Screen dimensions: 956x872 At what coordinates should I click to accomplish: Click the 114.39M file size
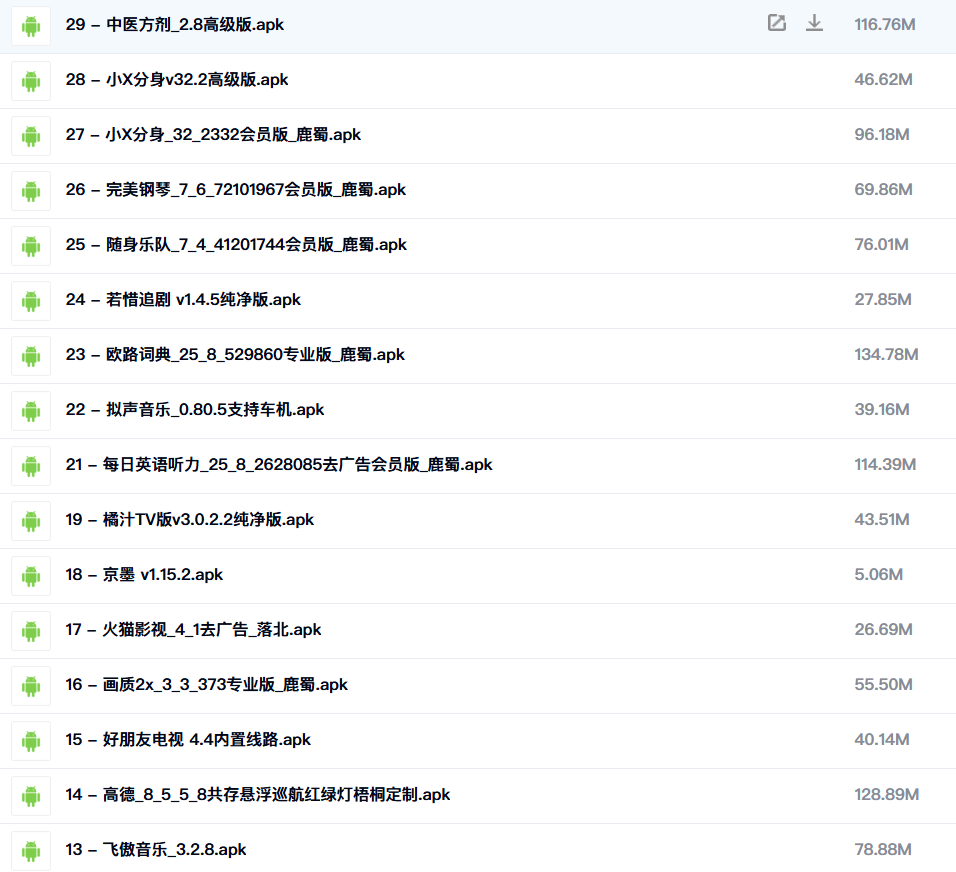885,464
